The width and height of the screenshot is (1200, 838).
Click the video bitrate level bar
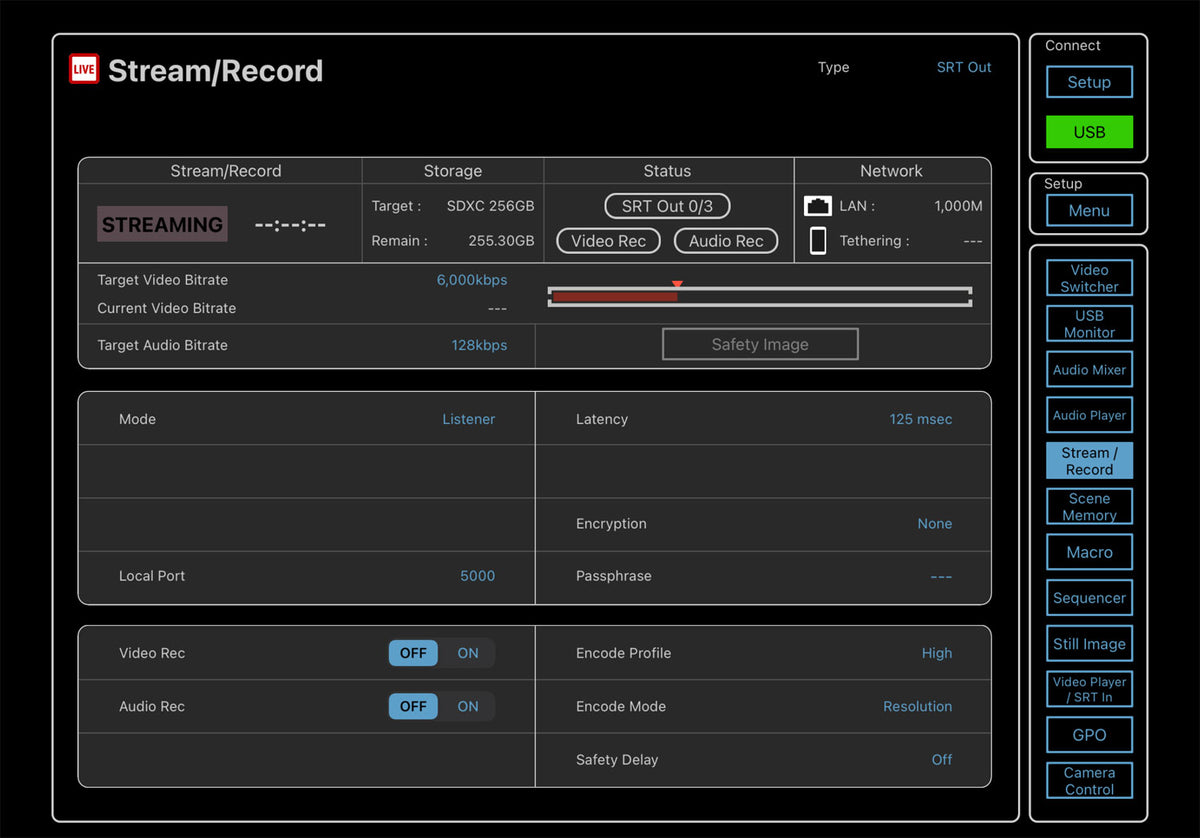759,297
